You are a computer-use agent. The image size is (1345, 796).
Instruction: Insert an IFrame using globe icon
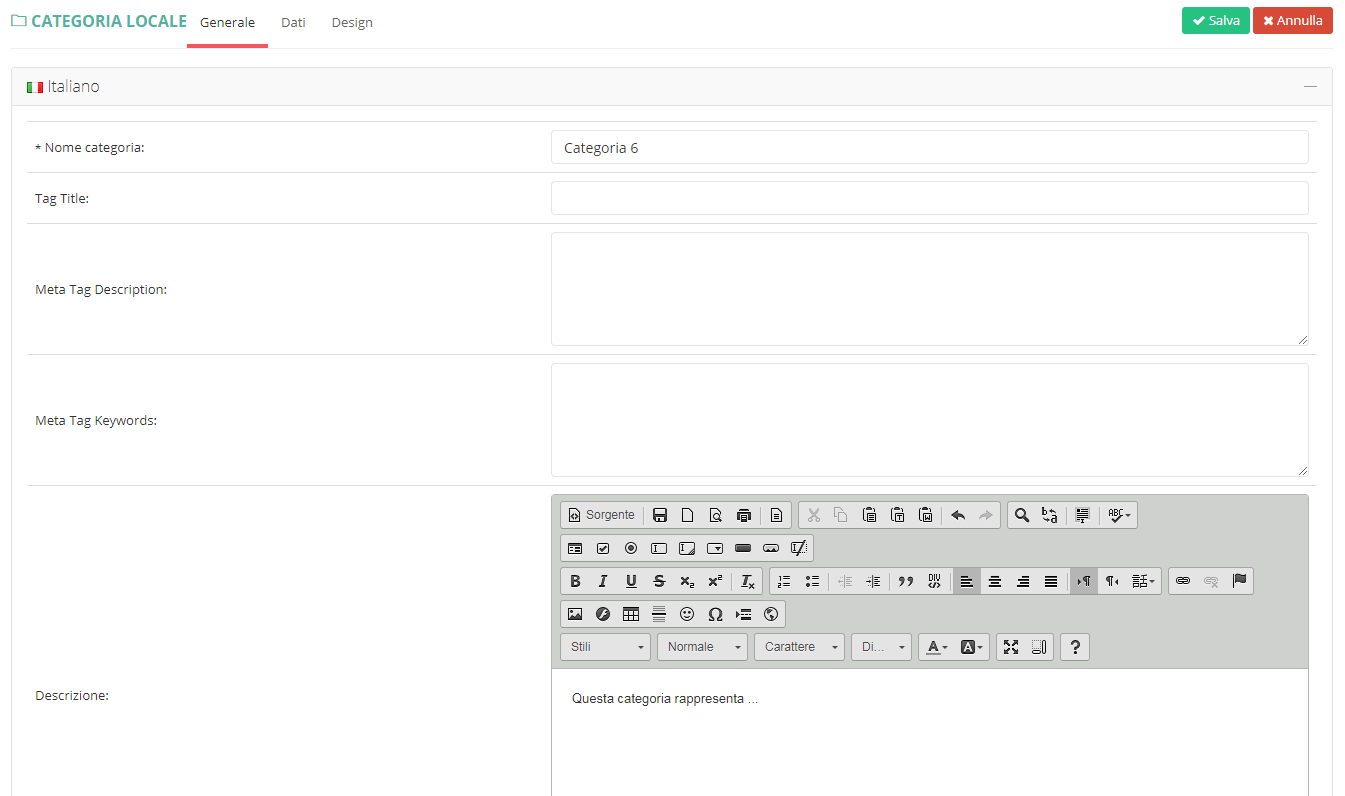click(771, 614)
